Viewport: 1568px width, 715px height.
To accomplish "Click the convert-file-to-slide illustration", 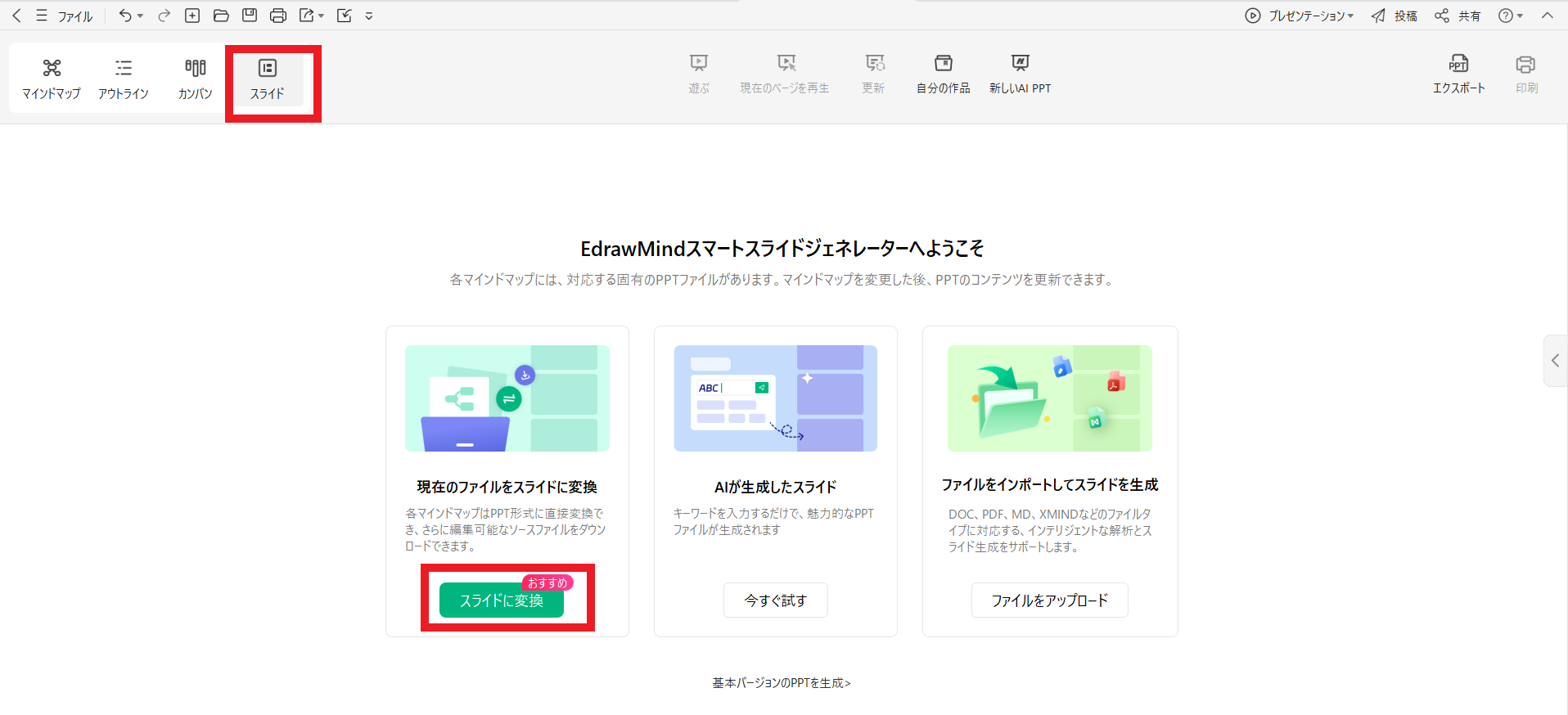I will 507,398.
